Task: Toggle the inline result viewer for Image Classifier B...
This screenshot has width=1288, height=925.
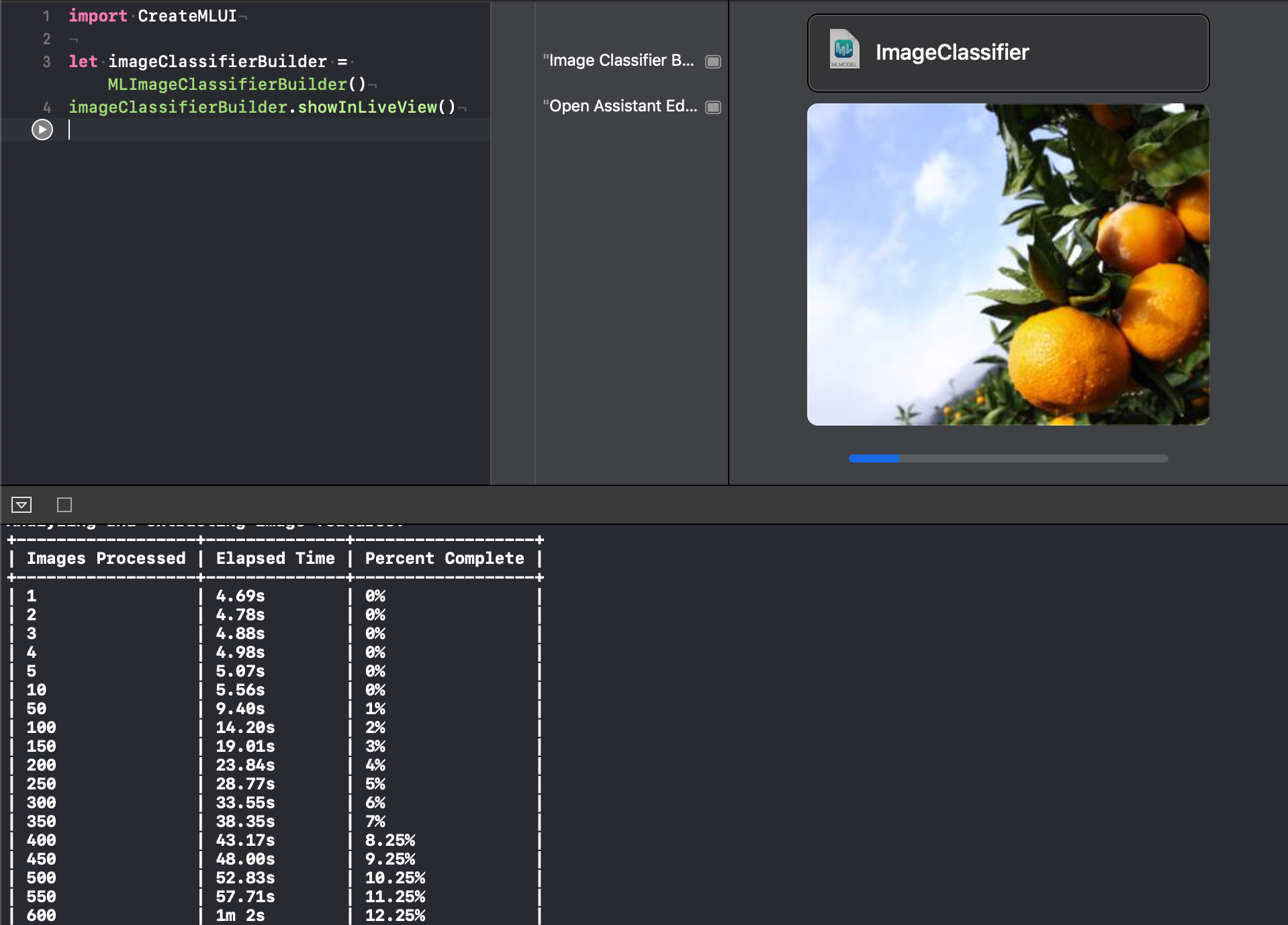Action: 713,61
